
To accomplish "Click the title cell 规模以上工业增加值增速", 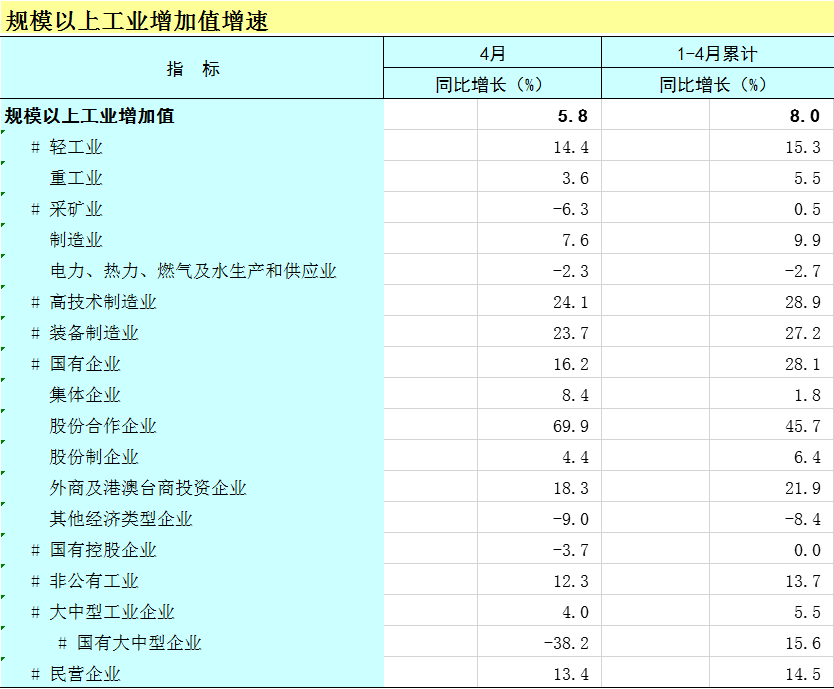I will (x=138, y=21).
